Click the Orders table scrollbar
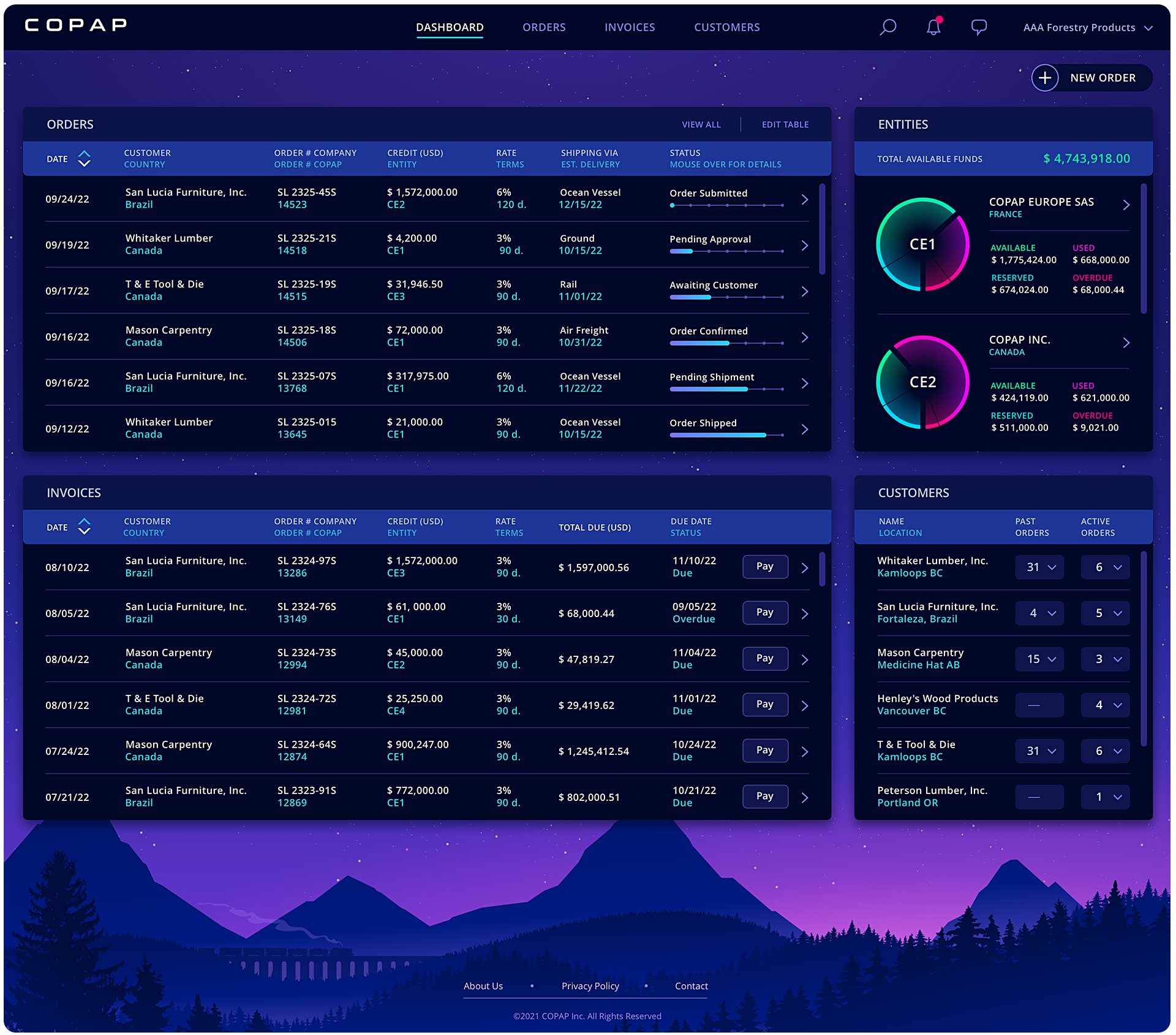Image resolution: width=1176 pixels, height=1035 pixels. 822,229
